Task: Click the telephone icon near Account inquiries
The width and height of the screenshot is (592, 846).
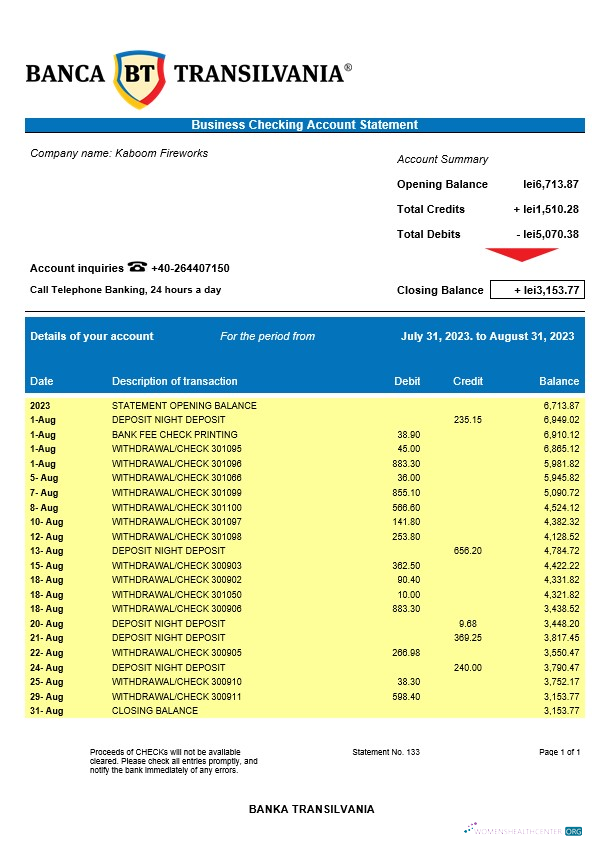Action: coord(137,267)
